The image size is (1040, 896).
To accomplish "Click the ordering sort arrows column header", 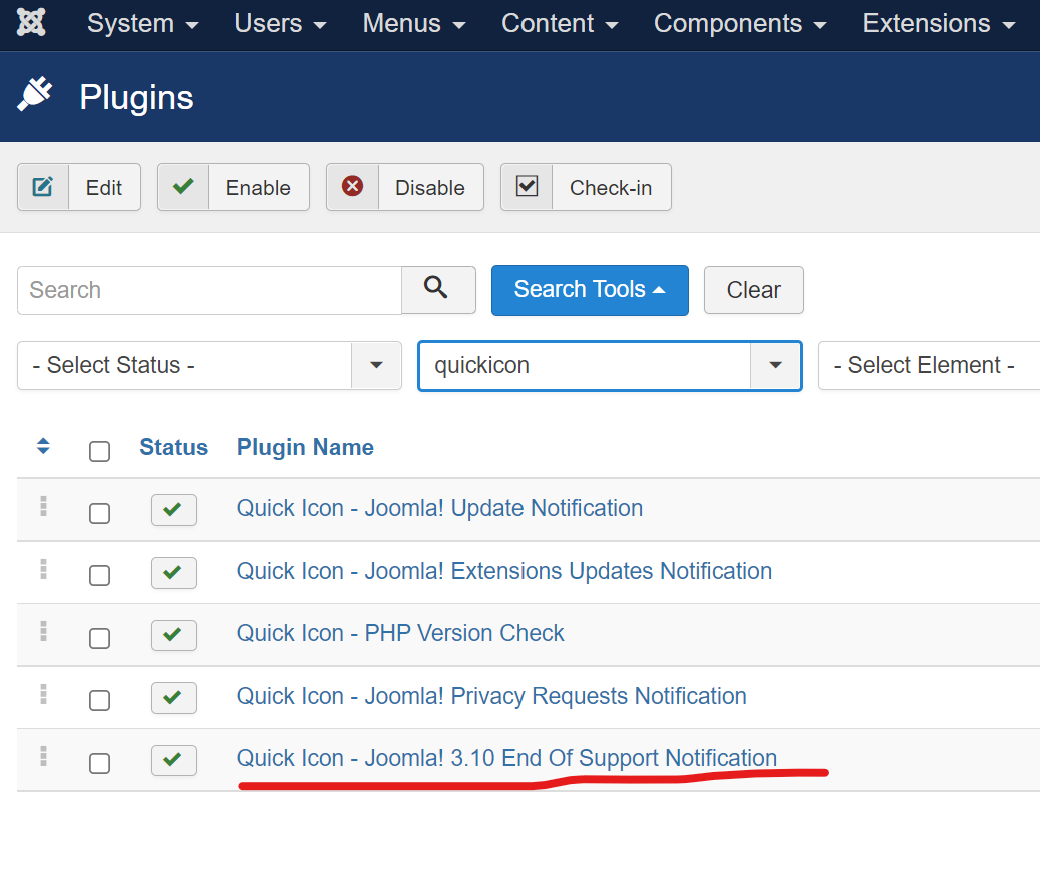I will [43, 446].
